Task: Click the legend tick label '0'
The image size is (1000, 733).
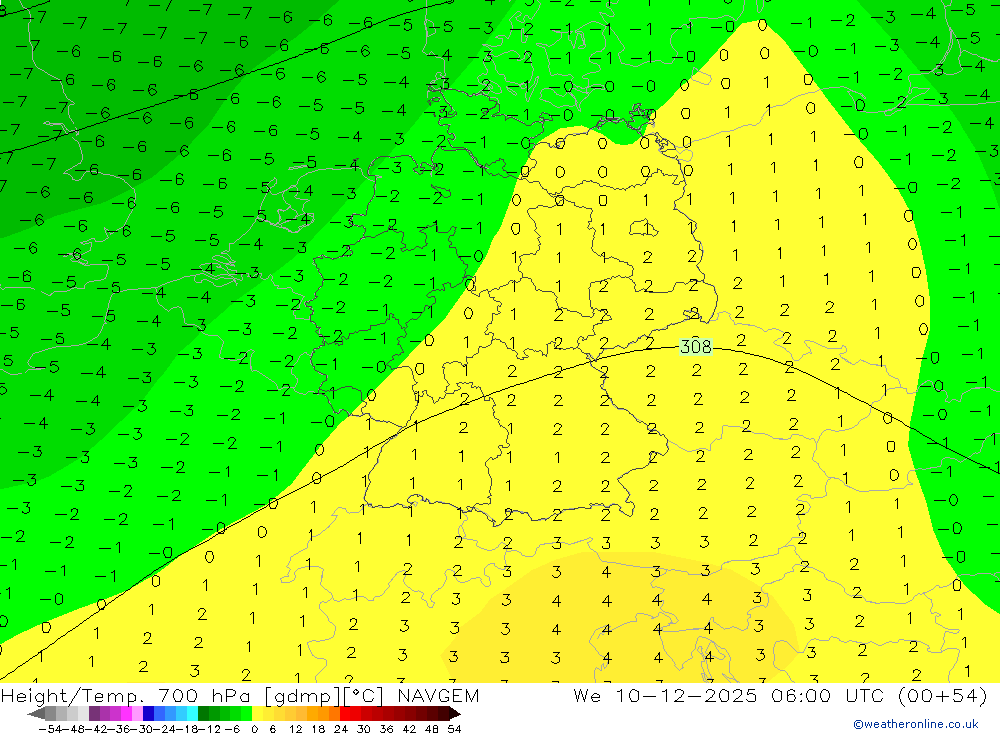Action: click(x=254, y=729)
